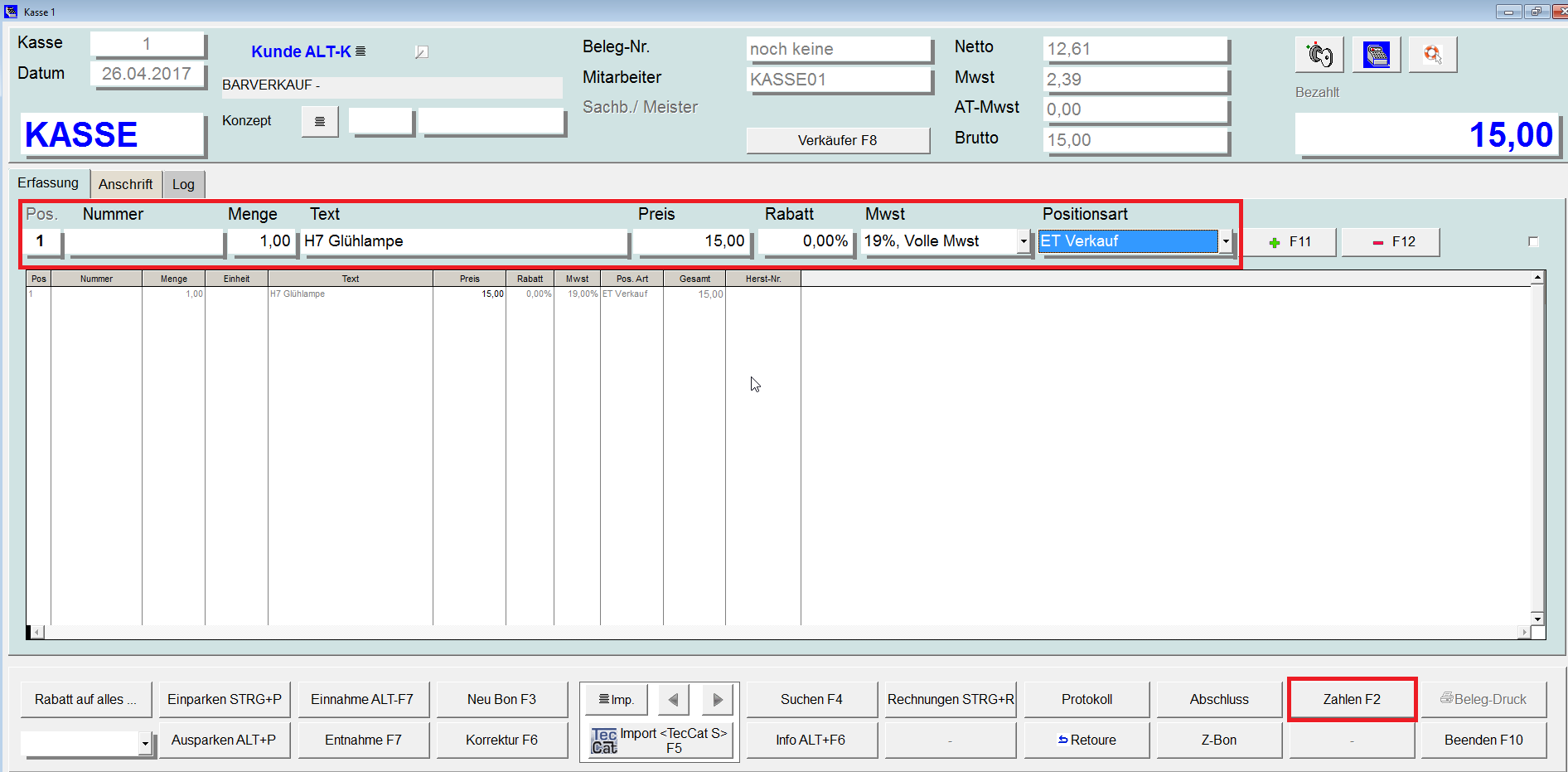Click the horizontal scrollbar left arrow
This screenshot has height=772, width=1568.
[37, 632]
